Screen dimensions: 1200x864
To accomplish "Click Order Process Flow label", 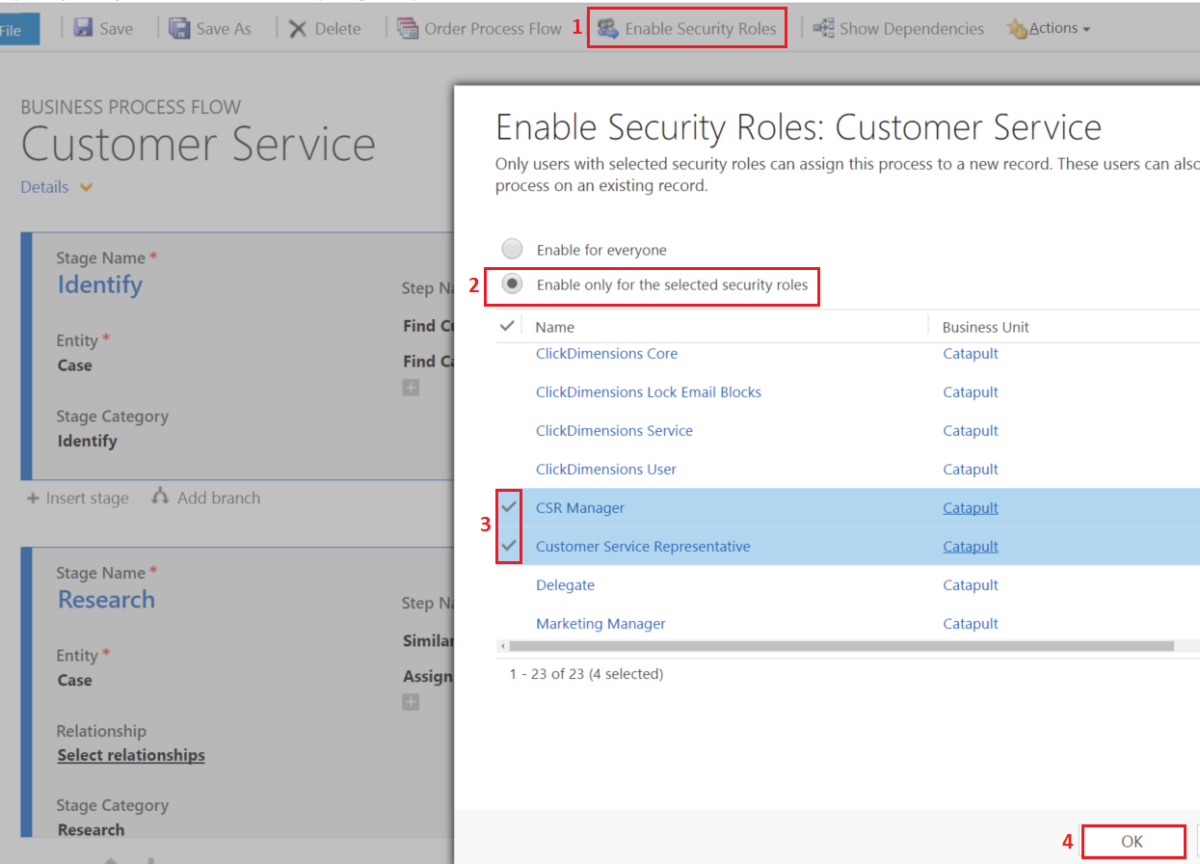I will 493,29.
